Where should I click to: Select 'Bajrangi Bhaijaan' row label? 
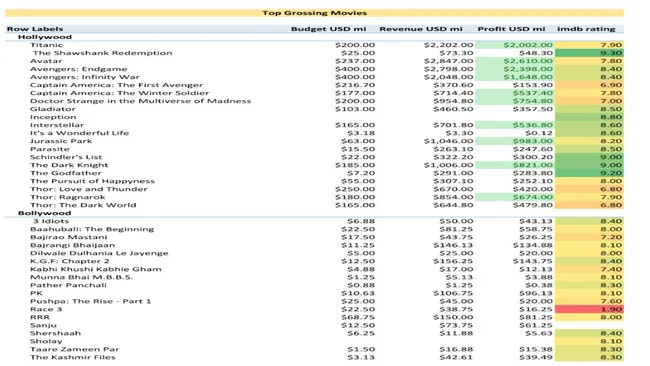pos(73,245)
